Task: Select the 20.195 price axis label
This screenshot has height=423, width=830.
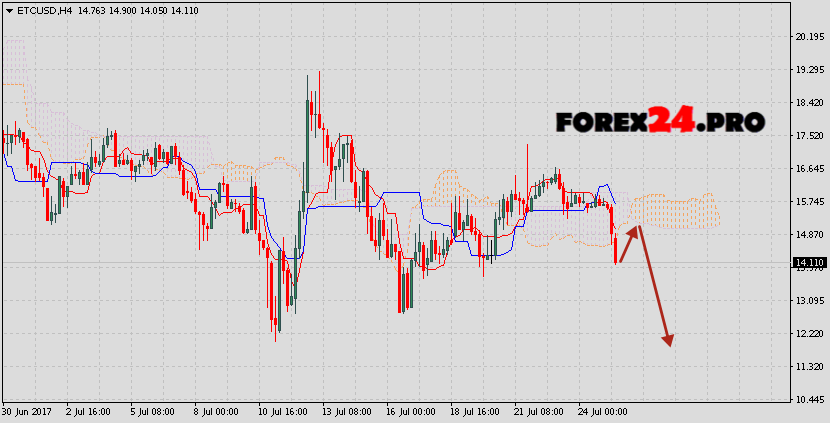Action: pyautogui.click(x=808, y=37)
